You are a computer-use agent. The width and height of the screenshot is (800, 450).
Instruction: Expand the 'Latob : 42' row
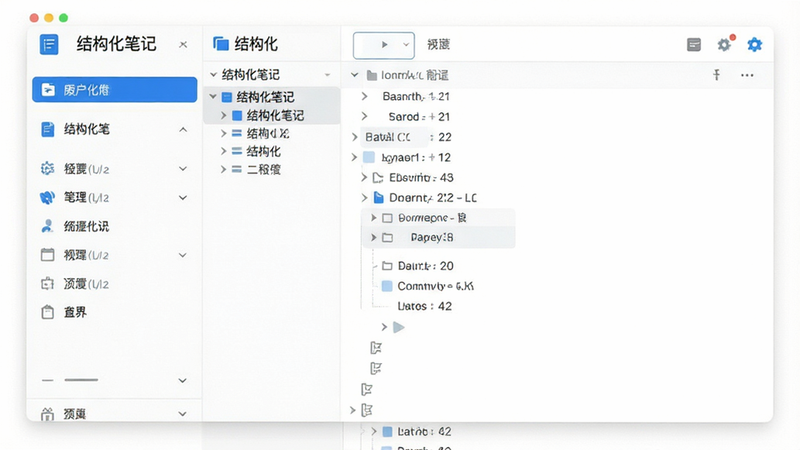[373, 432]
